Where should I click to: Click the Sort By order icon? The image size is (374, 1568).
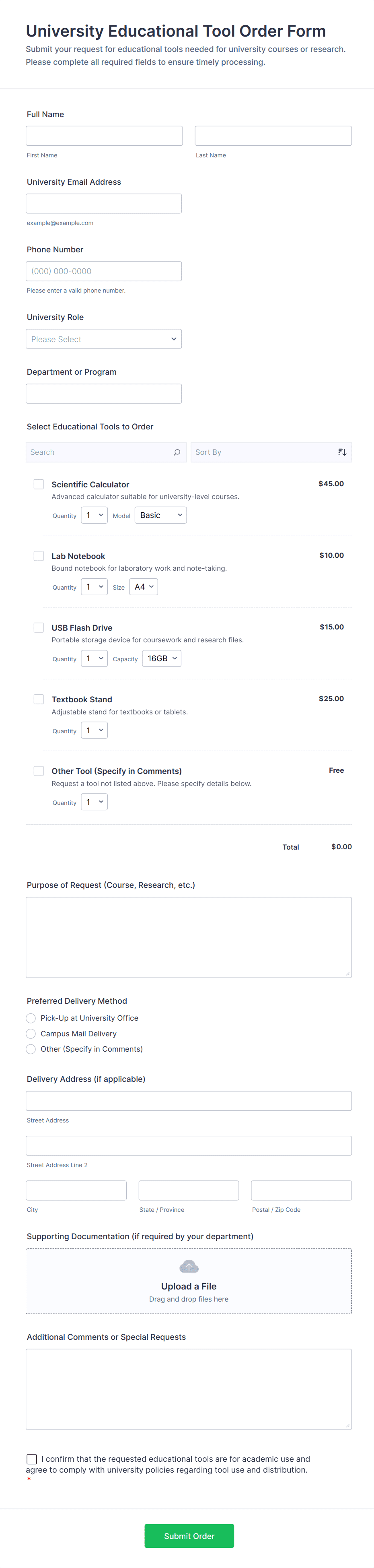(x=342, y=452)
